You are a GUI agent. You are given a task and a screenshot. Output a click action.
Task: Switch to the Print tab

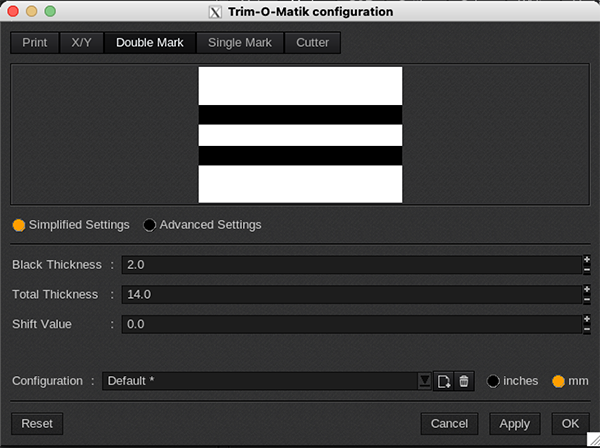(35, 42)
